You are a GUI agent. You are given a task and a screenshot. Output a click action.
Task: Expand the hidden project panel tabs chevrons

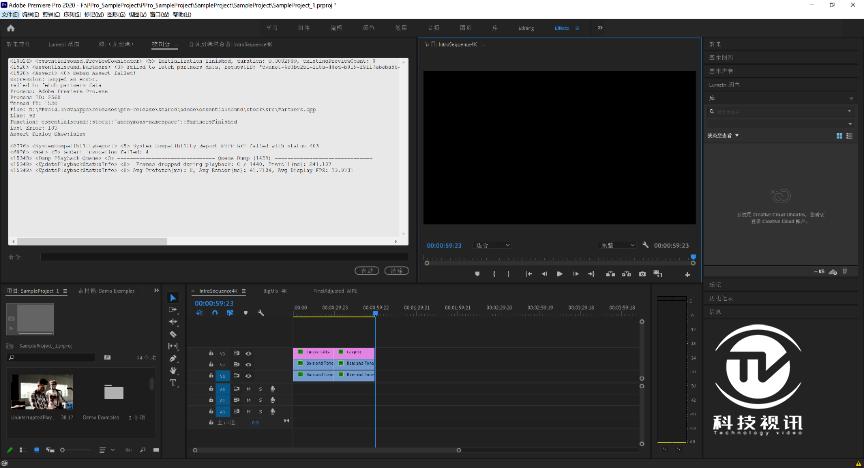click(155, 291)
